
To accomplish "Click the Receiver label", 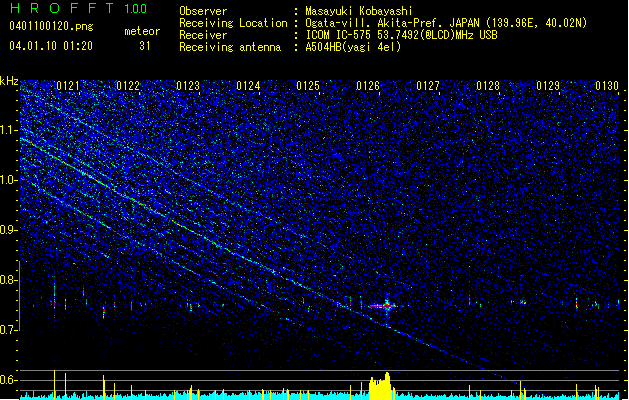I will [203, 35].
